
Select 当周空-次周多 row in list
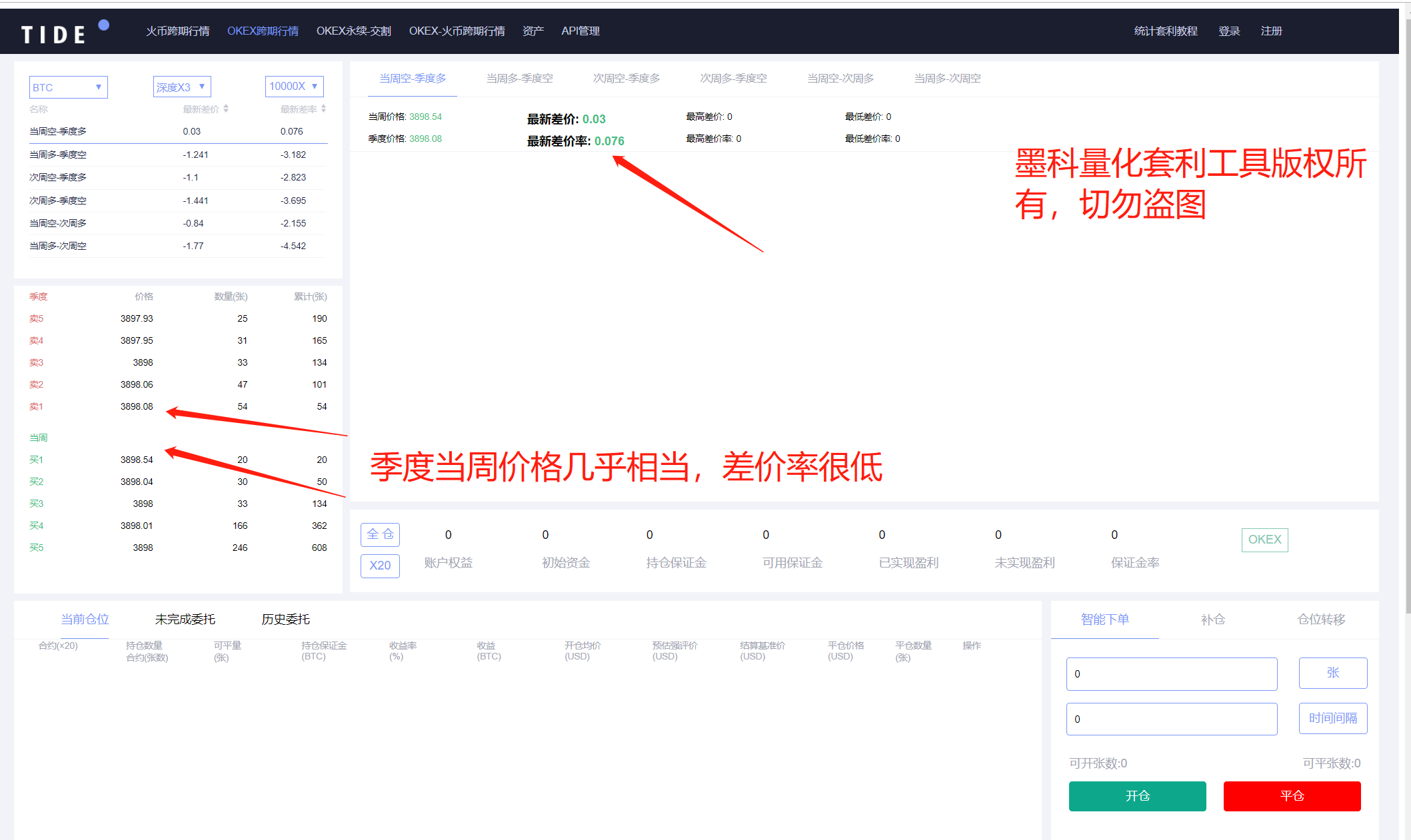(178, 223)
